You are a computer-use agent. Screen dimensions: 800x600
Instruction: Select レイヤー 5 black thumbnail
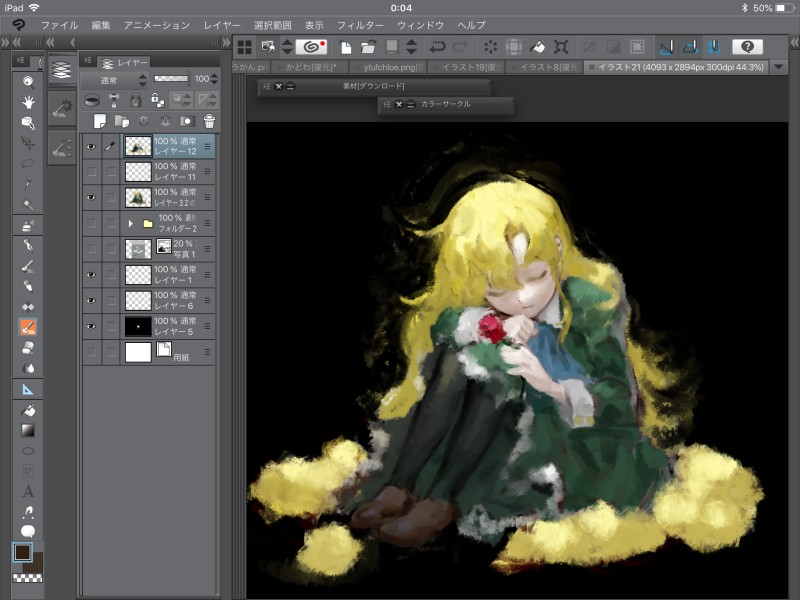[x=138, y=327]
